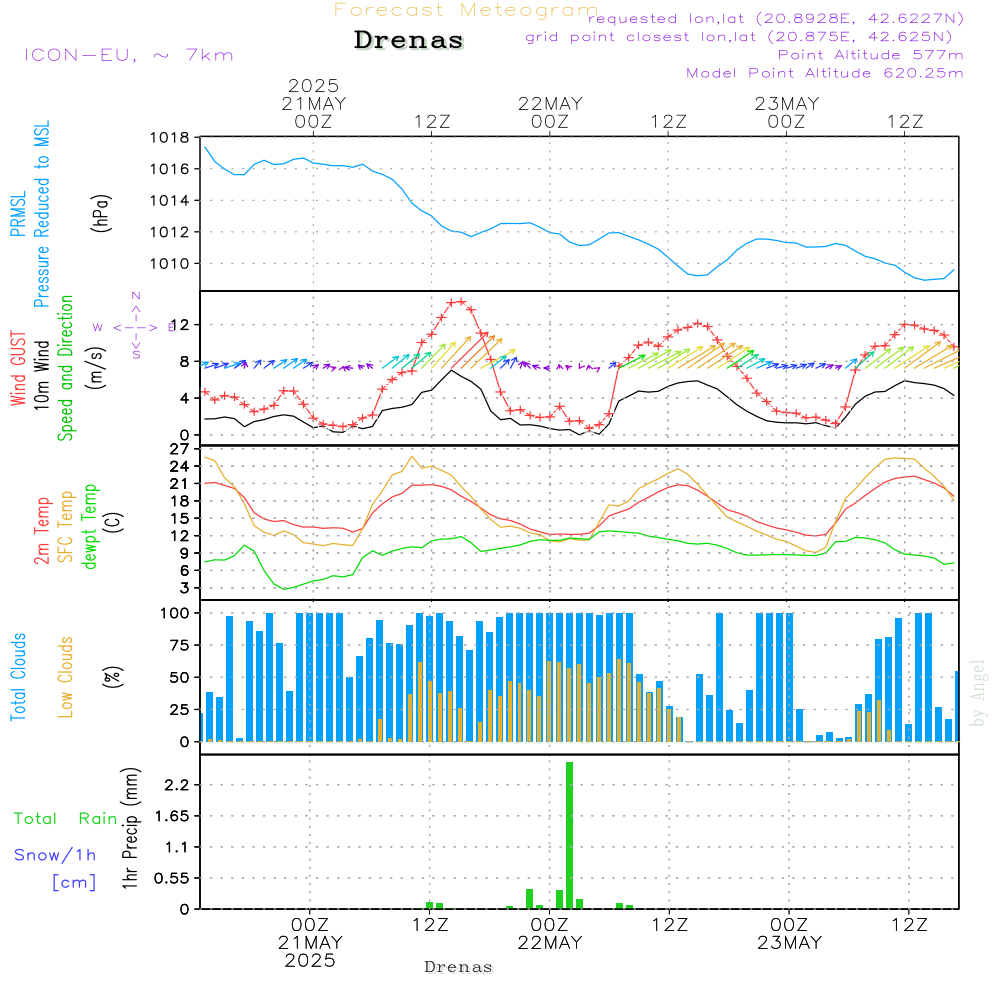Click the "1hr Precip (mm)" axis title

click(x=130, y=828)
